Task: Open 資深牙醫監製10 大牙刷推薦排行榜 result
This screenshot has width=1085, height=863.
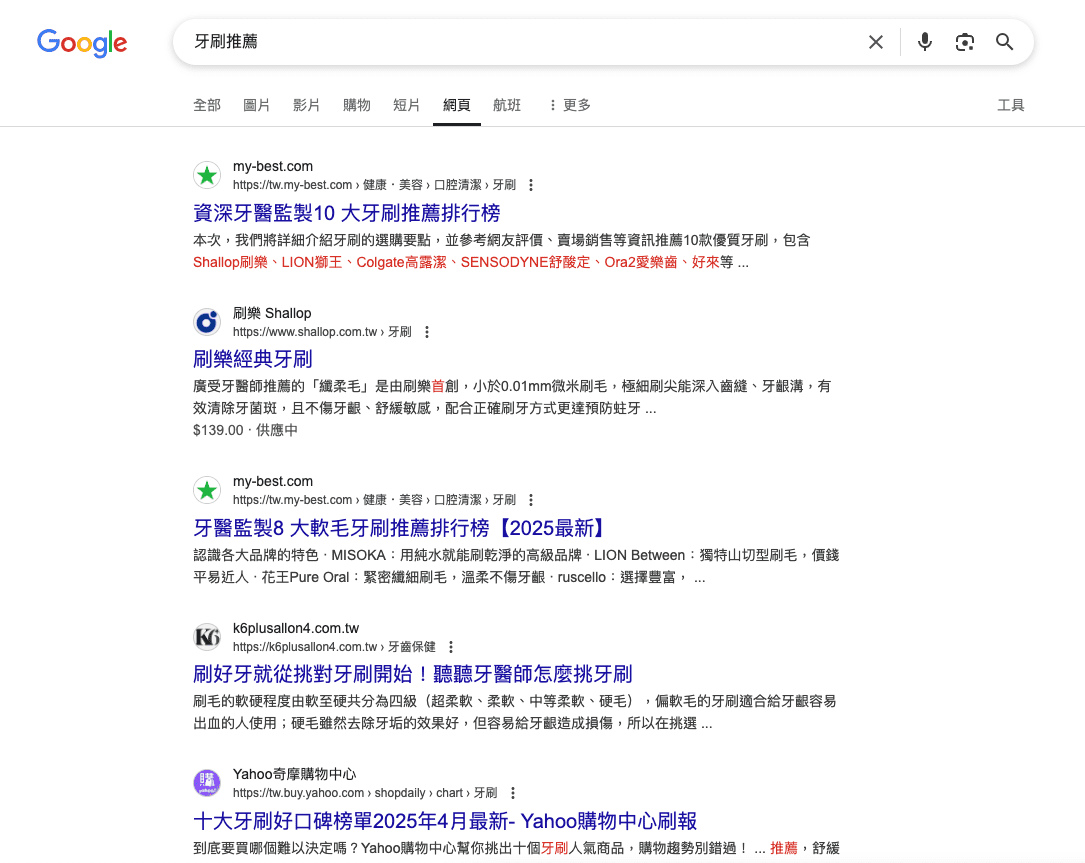Action: click(347, 212)
